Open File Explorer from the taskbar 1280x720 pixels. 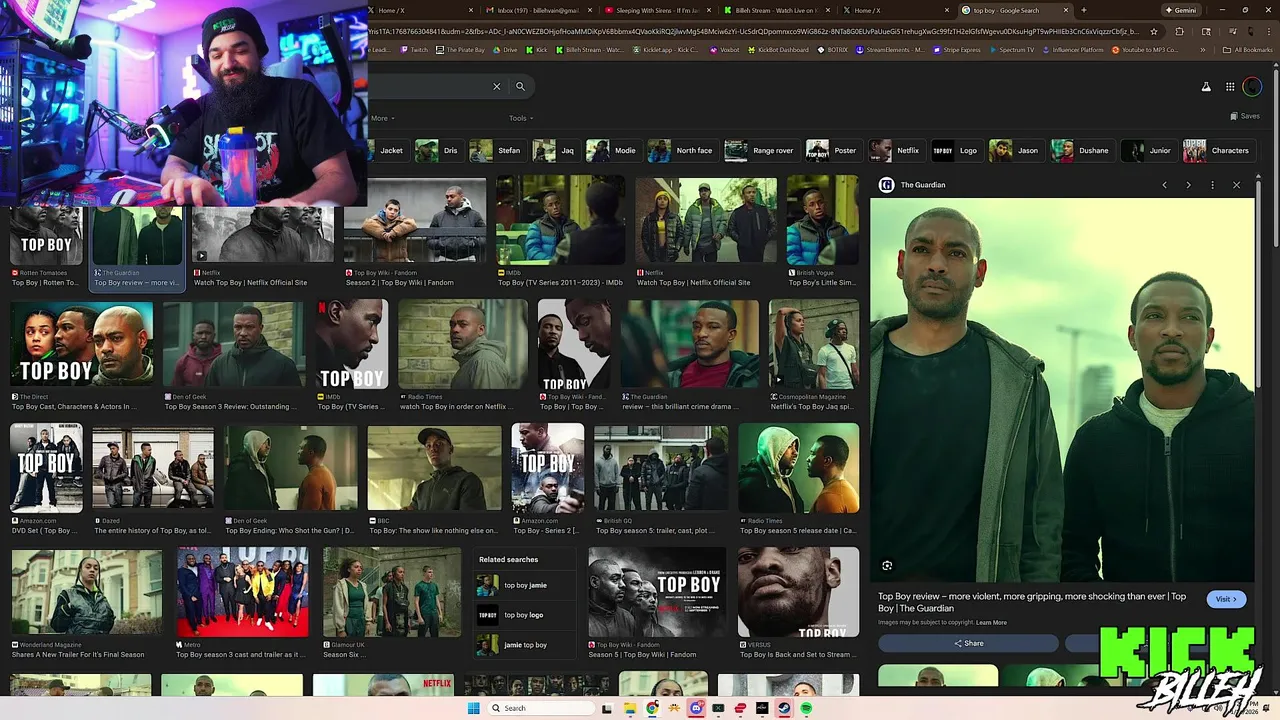point(630,708)
